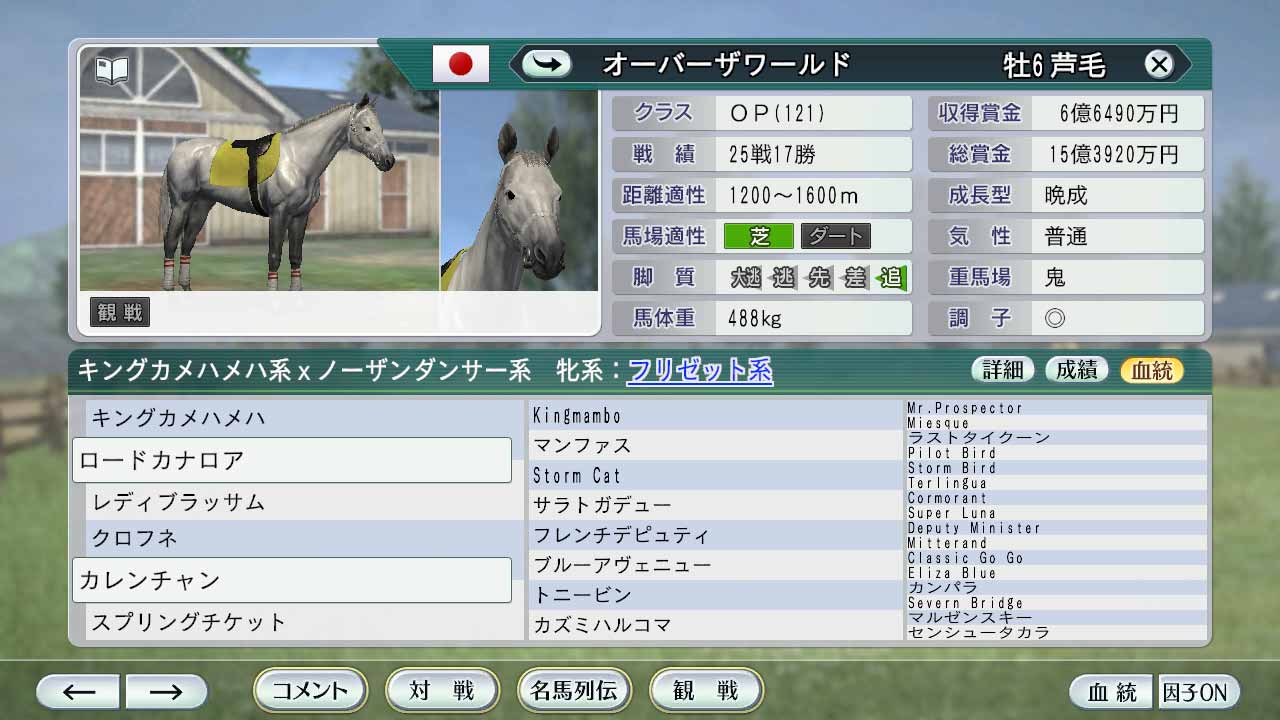Viewport: 1280px width, 720px height.
Task: Open the book icon on horse portrait
Action: [x=112, y=69]
